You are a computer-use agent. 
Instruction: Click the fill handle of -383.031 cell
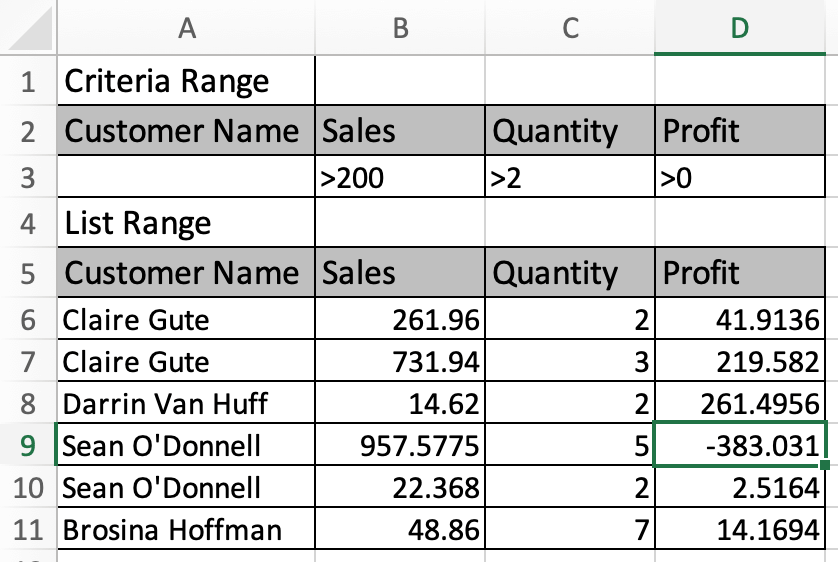(x=825, y=465)
